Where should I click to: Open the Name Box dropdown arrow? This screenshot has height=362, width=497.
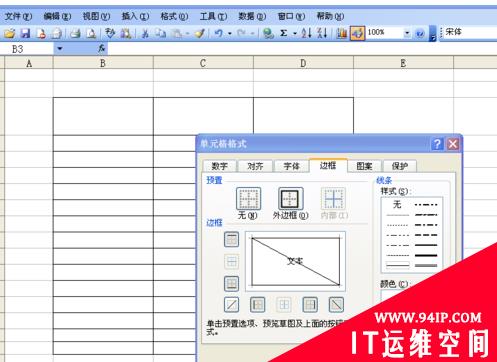click(60, 49)
